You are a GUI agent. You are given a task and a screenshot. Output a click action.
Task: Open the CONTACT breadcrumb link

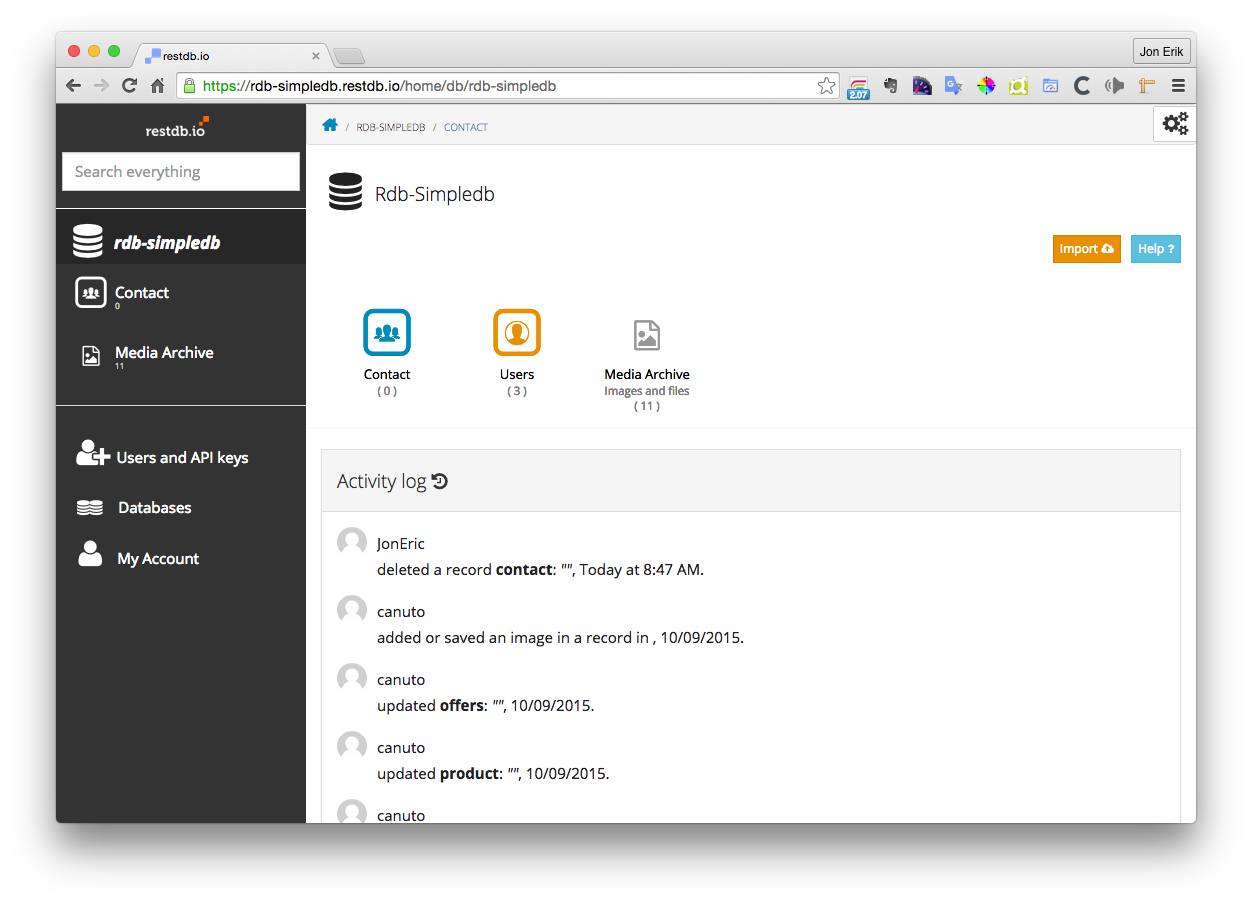tap(466, 127)
